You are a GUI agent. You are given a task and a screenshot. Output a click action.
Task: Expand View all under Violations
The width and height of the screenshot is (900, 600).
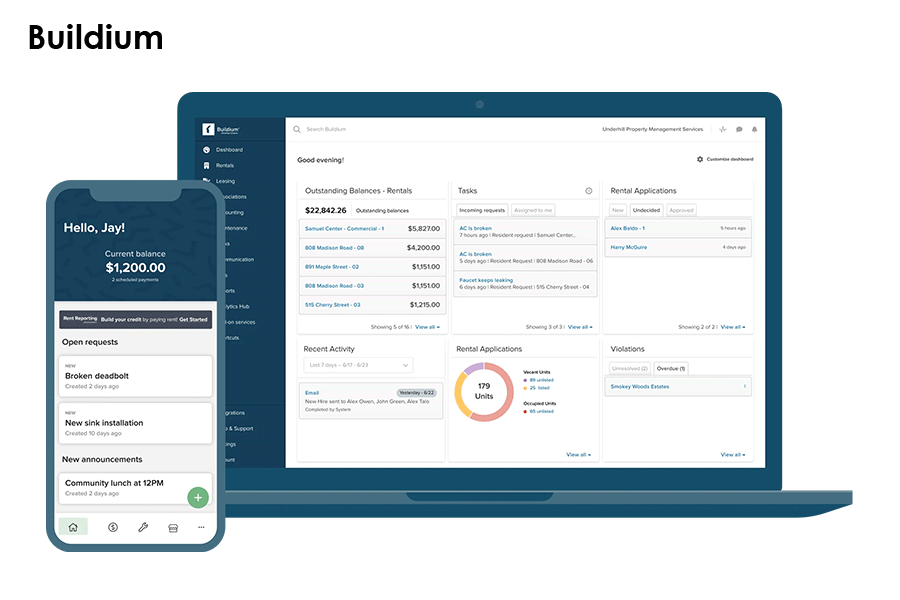coord(733,455)
